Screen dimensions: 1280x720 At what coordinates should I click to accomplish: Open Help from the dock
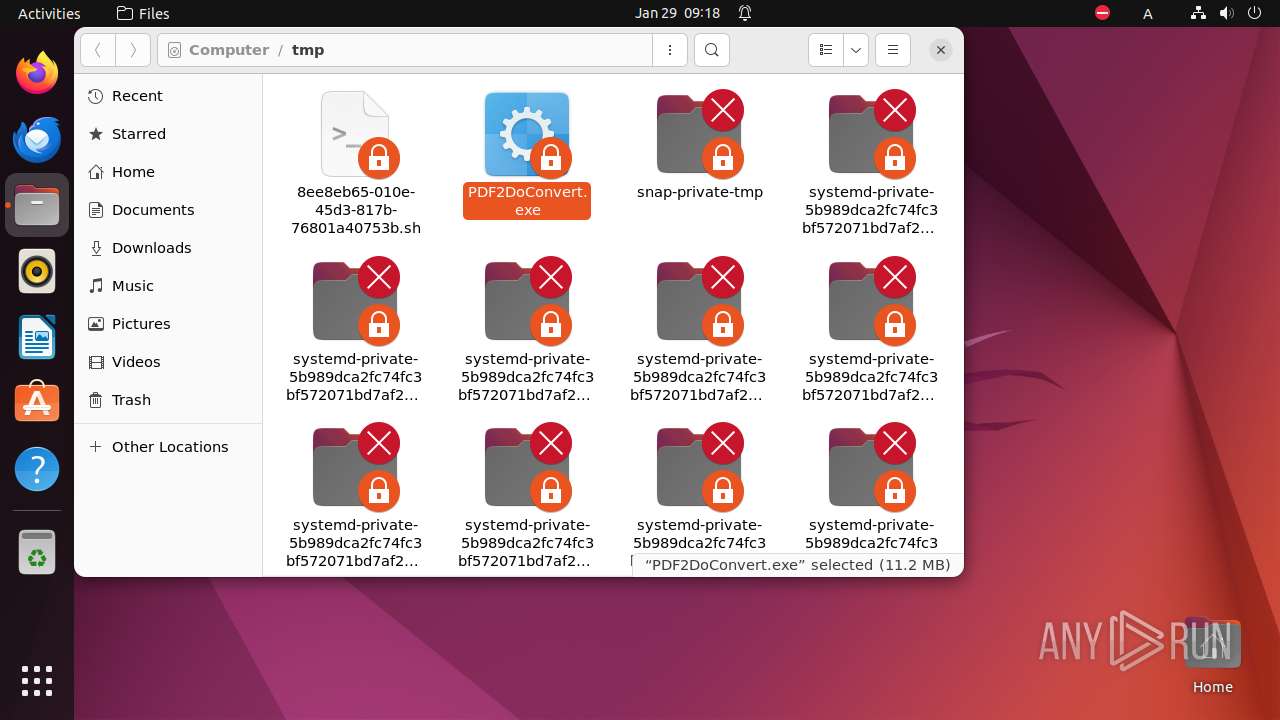[37, 469]
